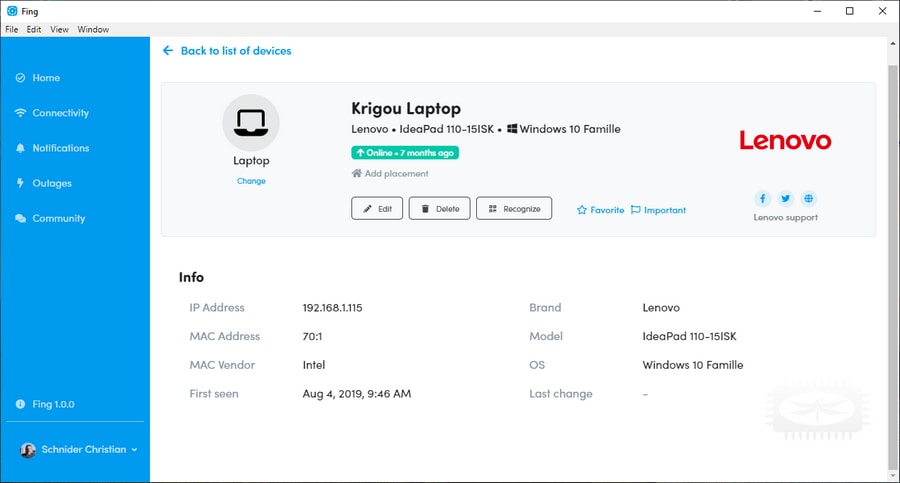Go to Notifications section label
This screenshot has width=900, height=483.
pyautogui.click(x=61, y=148)
